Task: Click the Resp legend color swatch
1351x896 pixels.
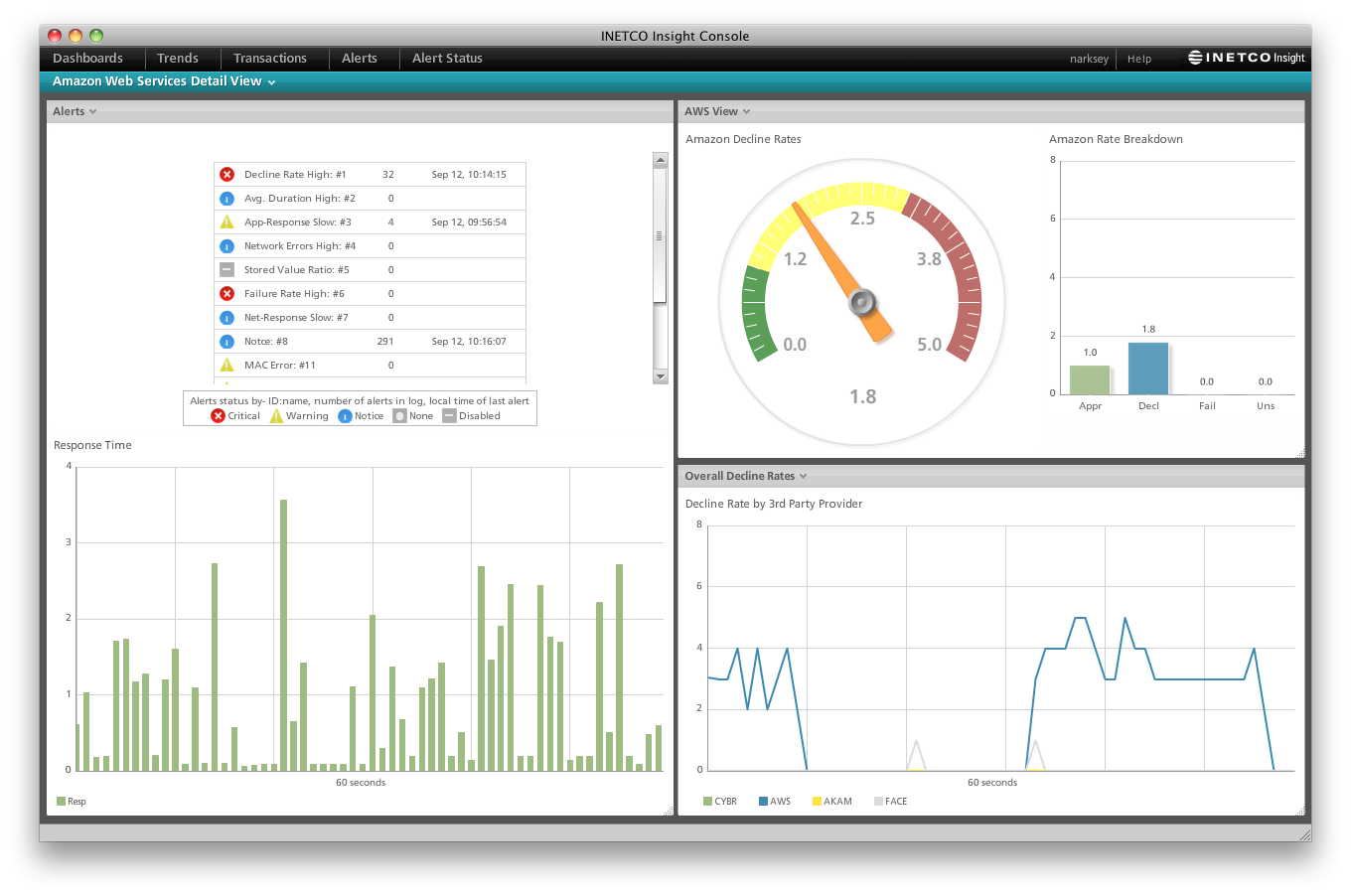Action: click(x=61, y=801)
